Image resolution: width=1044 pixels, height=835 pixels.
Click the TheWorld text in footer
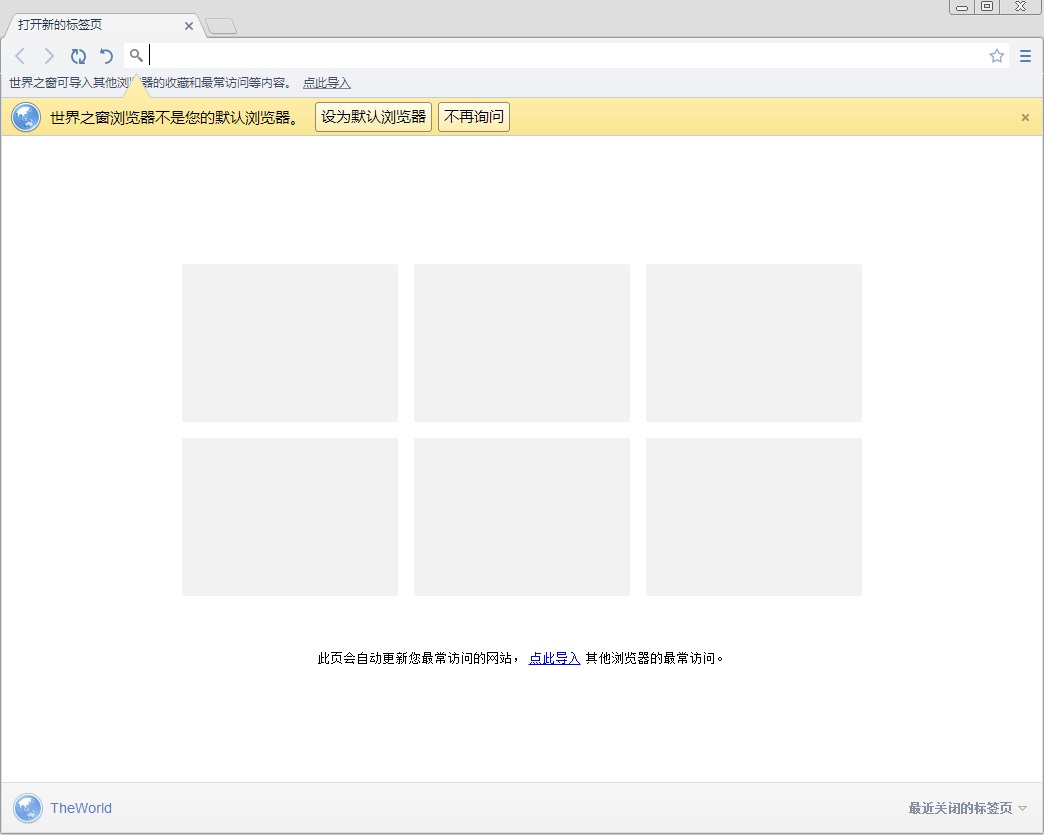81,808
